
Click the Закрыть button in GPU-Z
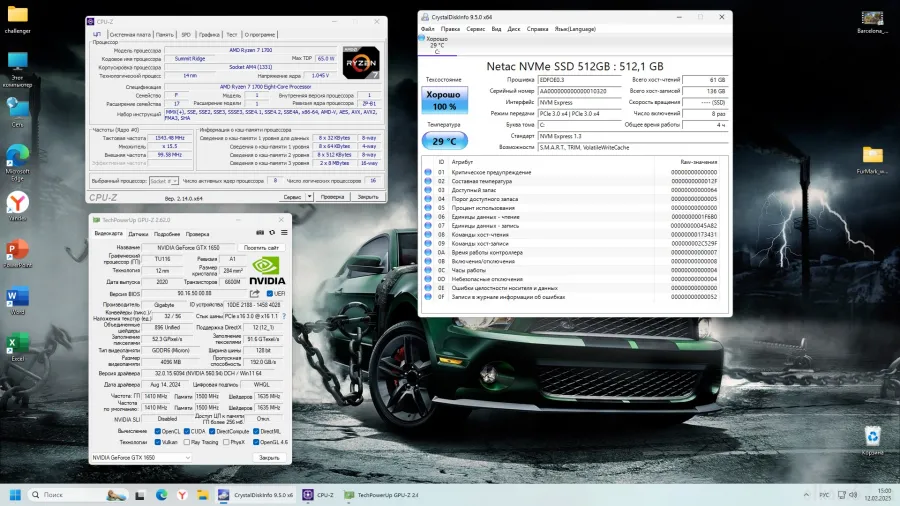point(269,458)
